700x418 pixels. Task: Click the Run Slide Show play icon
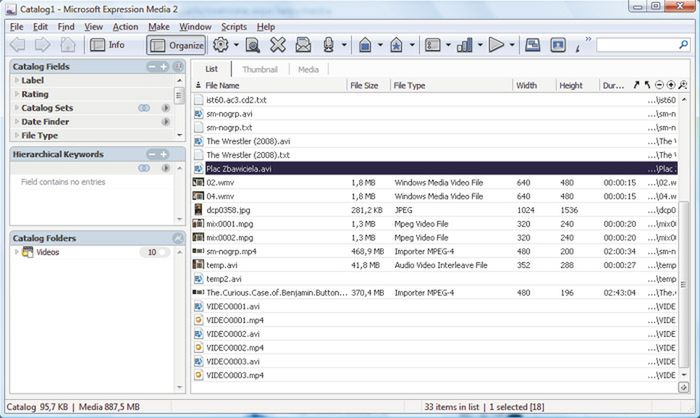coord(495,45)
